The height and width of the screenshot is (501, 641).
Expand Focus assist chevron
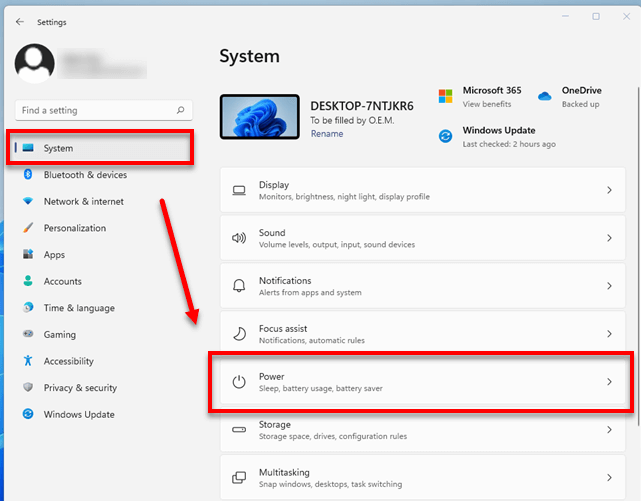(609, 334)
